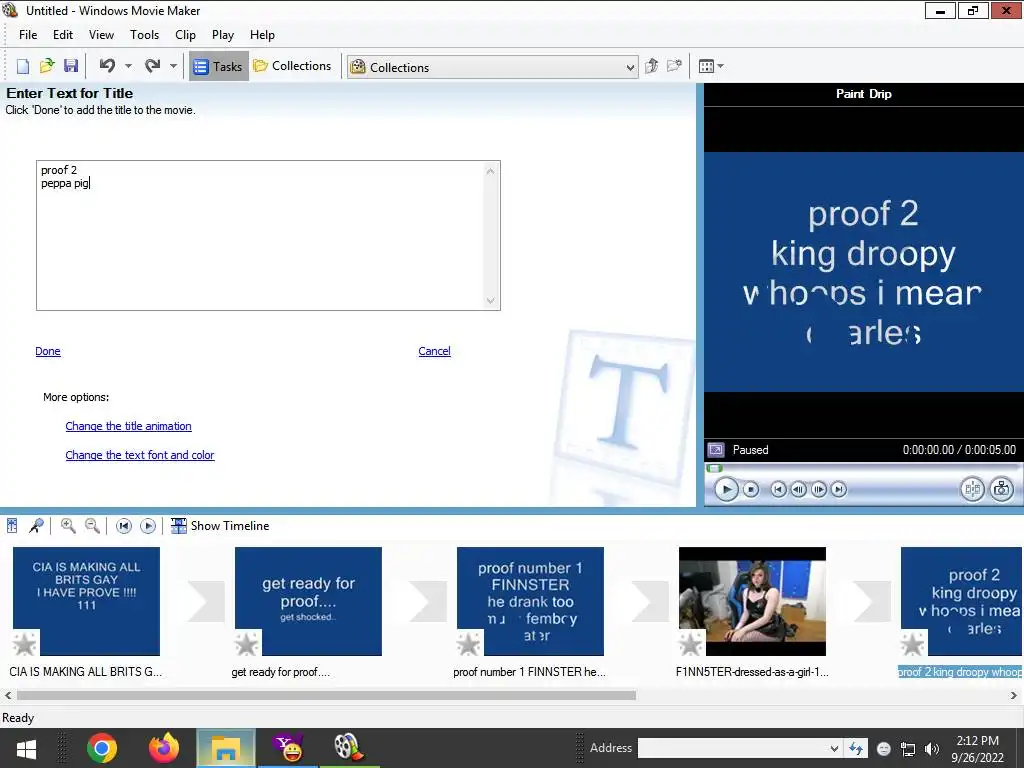Open the Collections location combo box
The width and height of the screenshot is (1024, 768).
pos(493,67)
